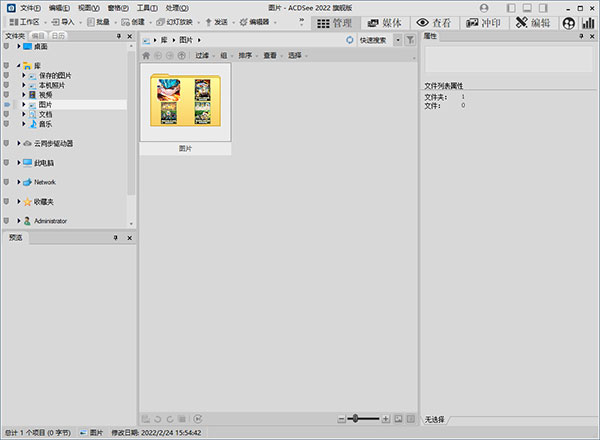Open the 工具(T) menu
600x440 pixels.
pyautogui.click(x=147, y=8)
